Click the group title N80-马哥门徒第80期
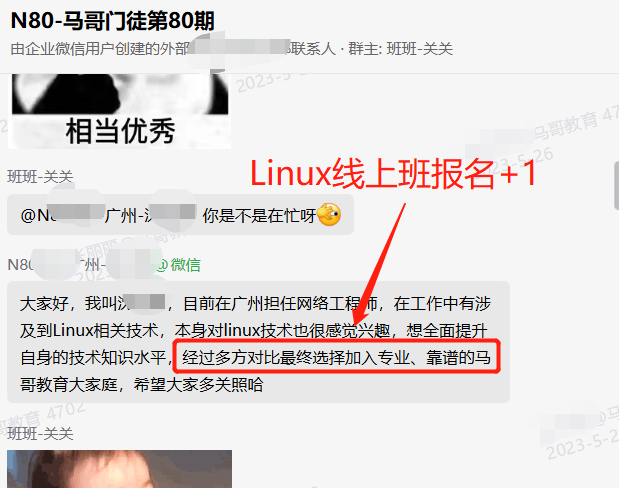The image size is (619, 488). [x=113, y=21]
